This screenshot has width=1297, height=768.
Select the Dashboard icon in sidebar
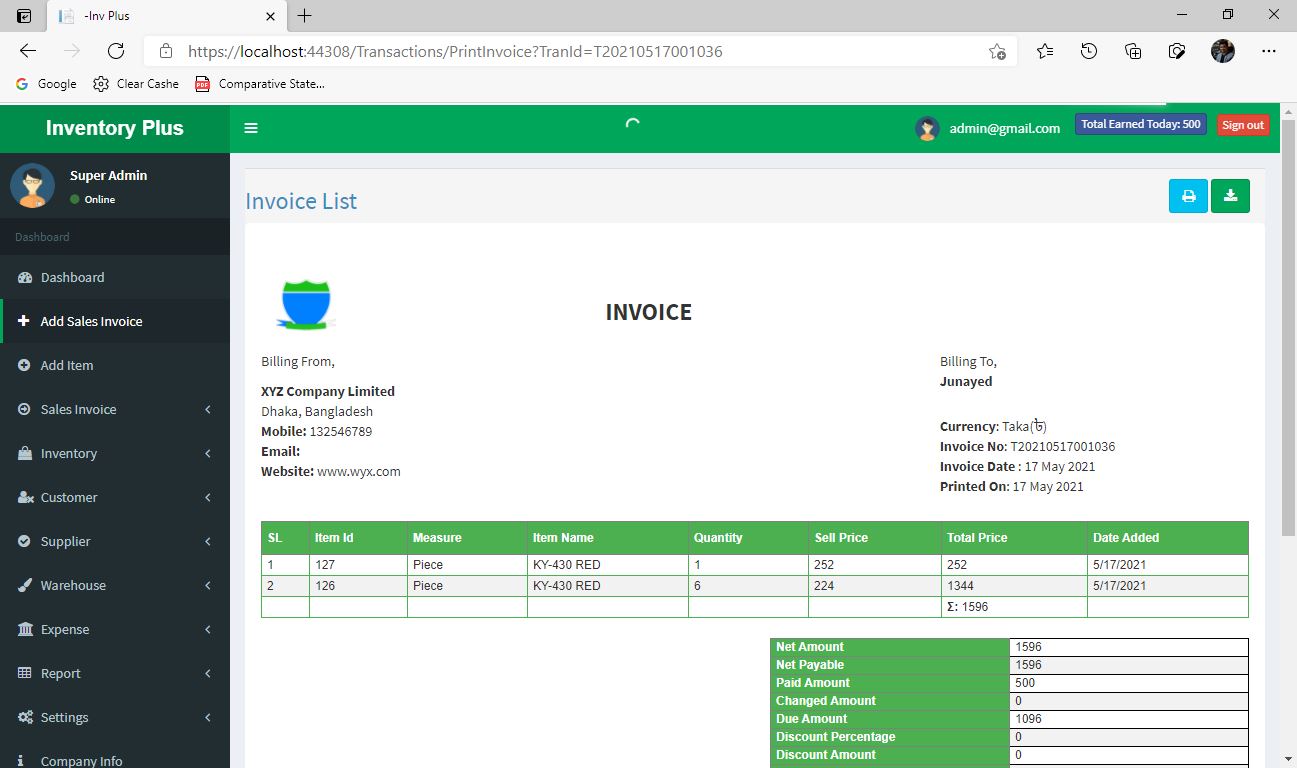[x=23, y=277]
